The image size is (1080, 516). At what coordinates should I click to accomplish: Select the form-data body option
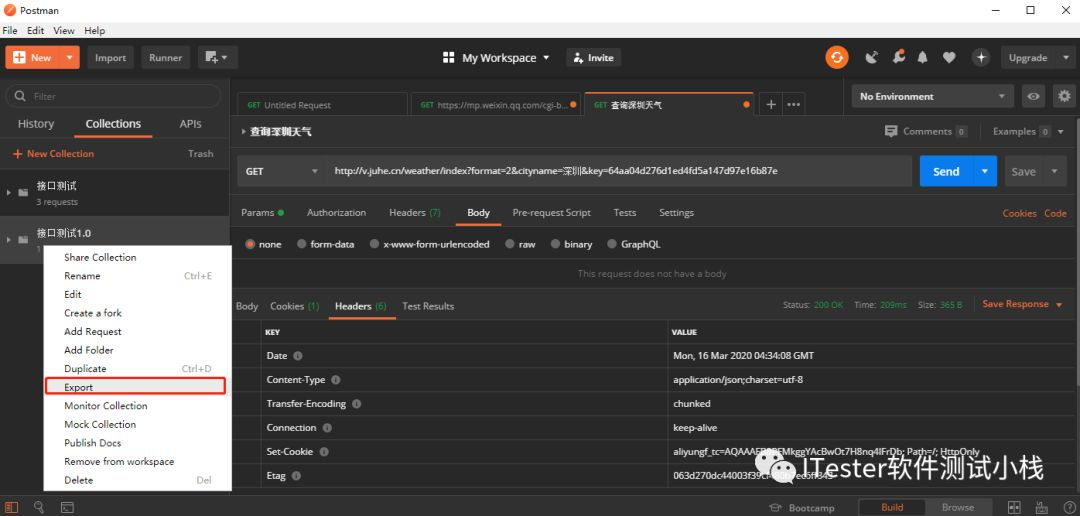tap(302, 245)
